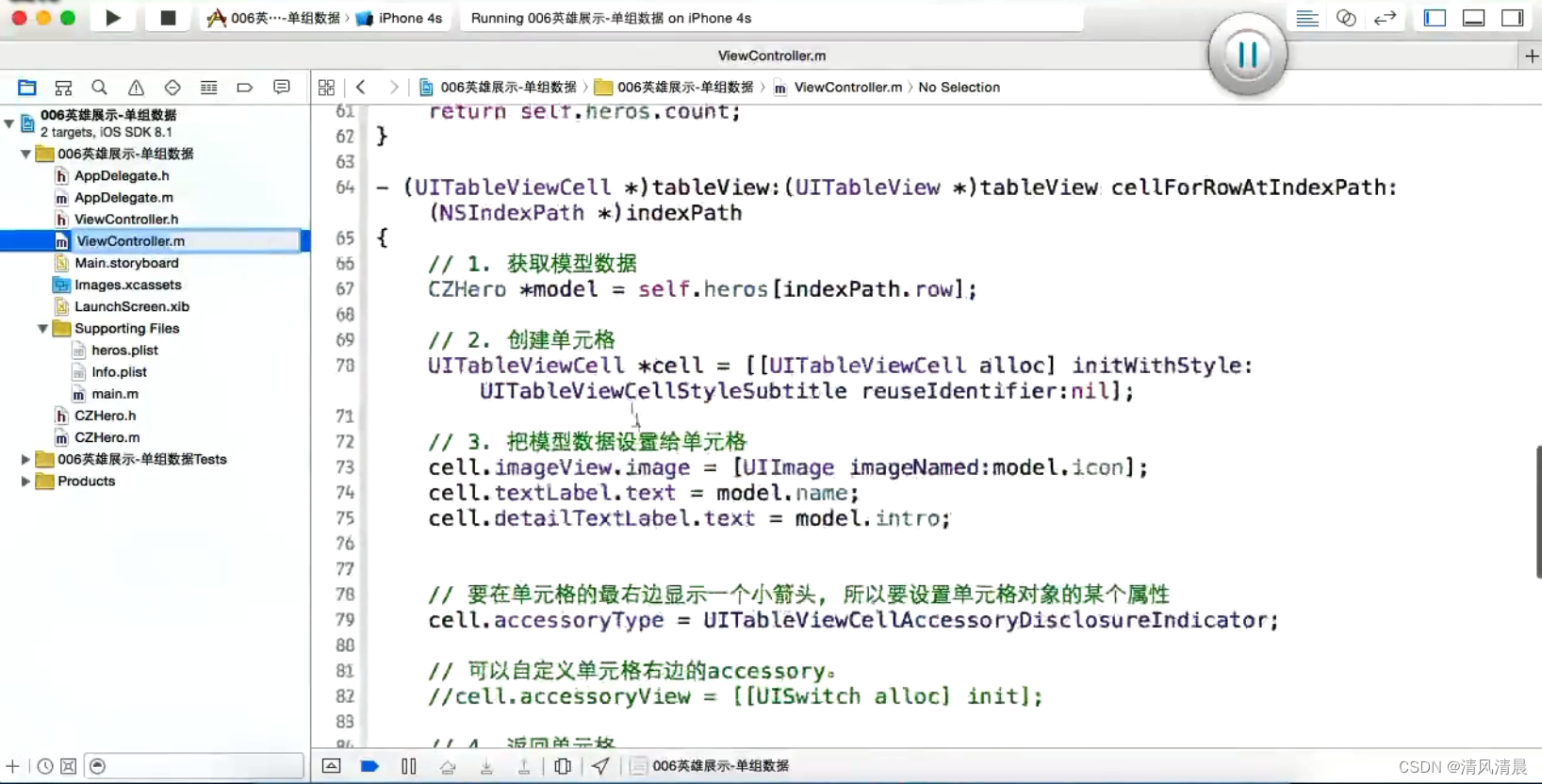The height and width of the screenshot is (784, 1542).
Task: Expand the Products group
Action: tap(25, 482)
